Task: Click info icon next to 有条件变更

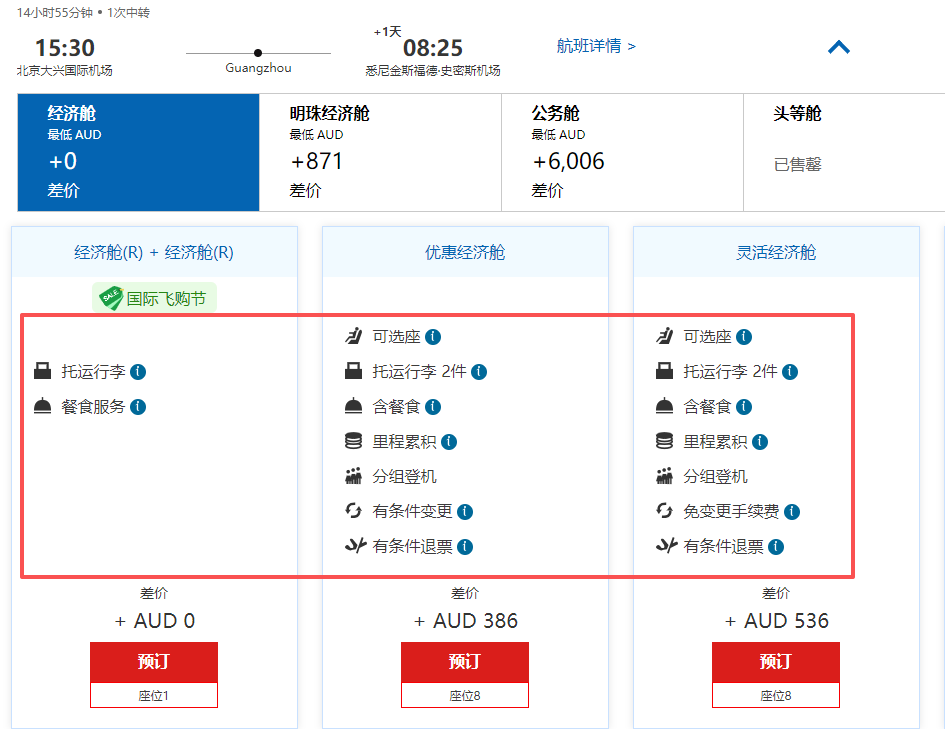Action: (x=465, y=512)
